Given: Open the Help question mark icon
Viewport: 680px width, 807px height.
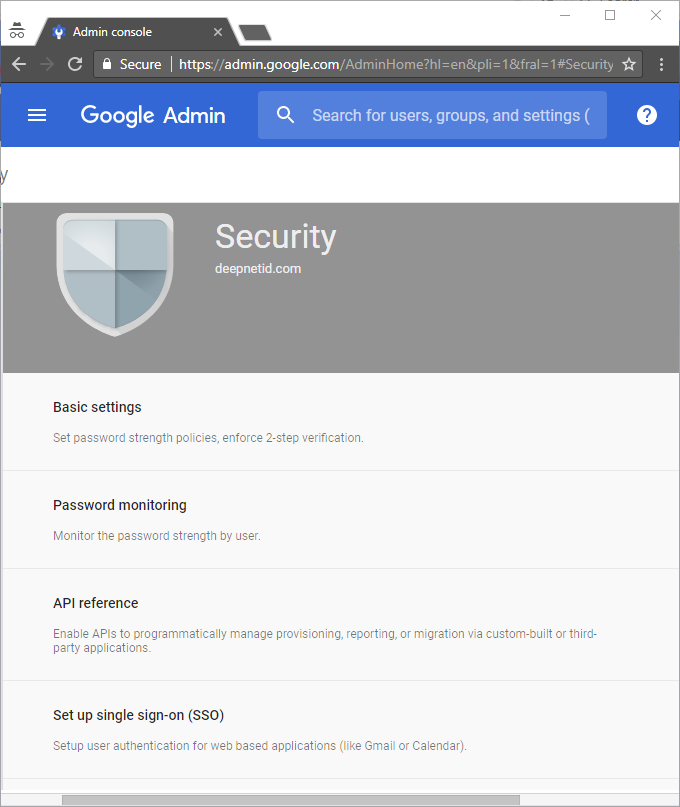Looking at the screenshot, I should [647, 115].
